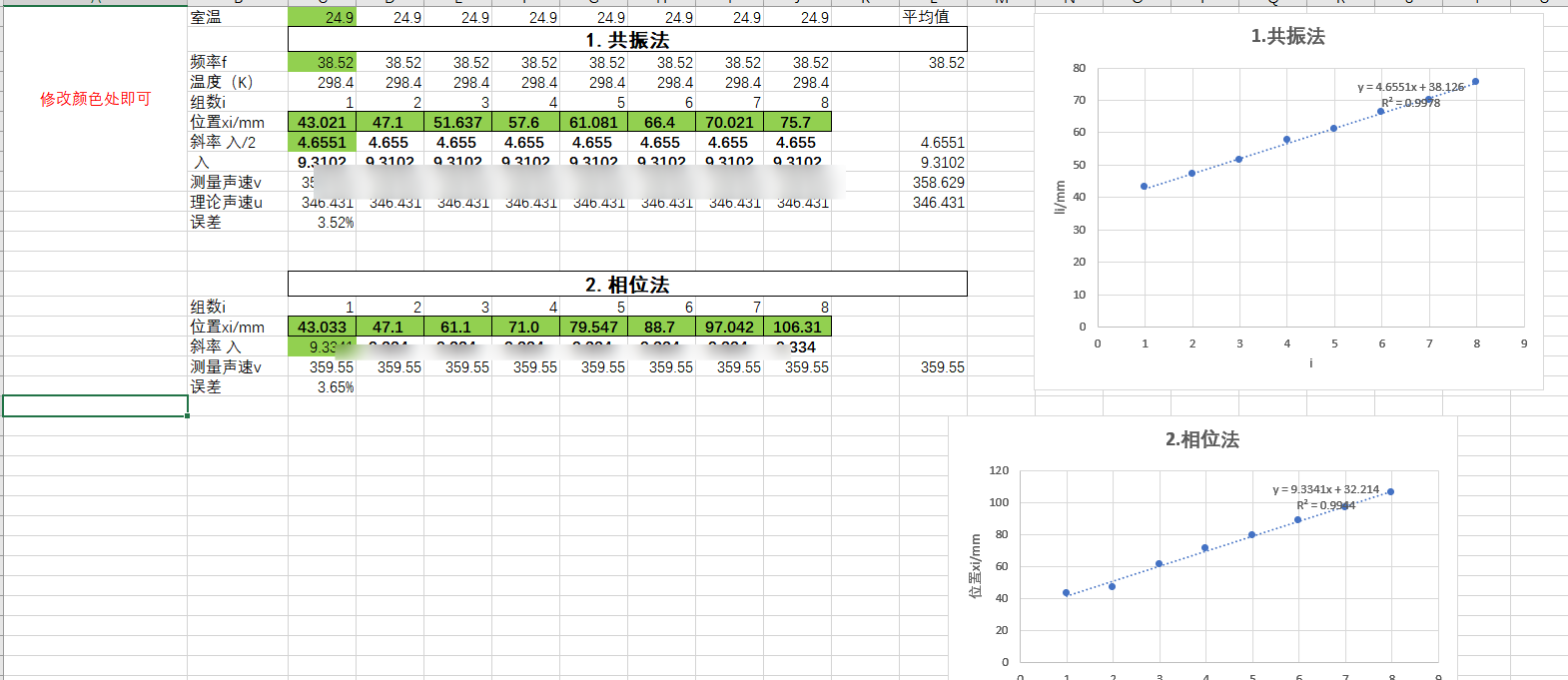Viewport: 1568px width, 680px height.
Task: Select the green slope cell 4.6551
Action: point(323,142)
